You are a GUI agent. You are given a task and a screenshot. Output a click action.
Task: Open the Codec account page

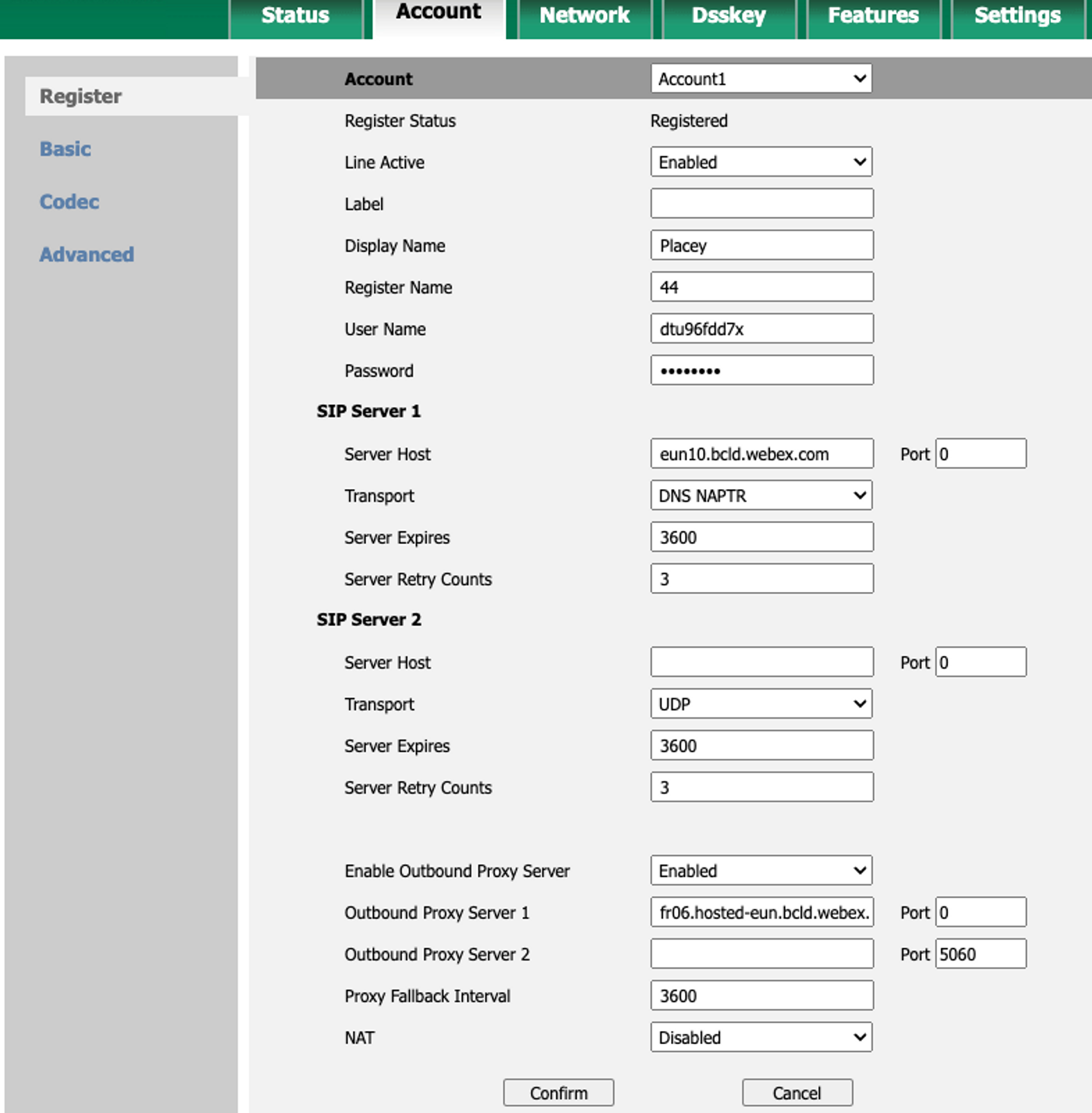pos(70,202)
